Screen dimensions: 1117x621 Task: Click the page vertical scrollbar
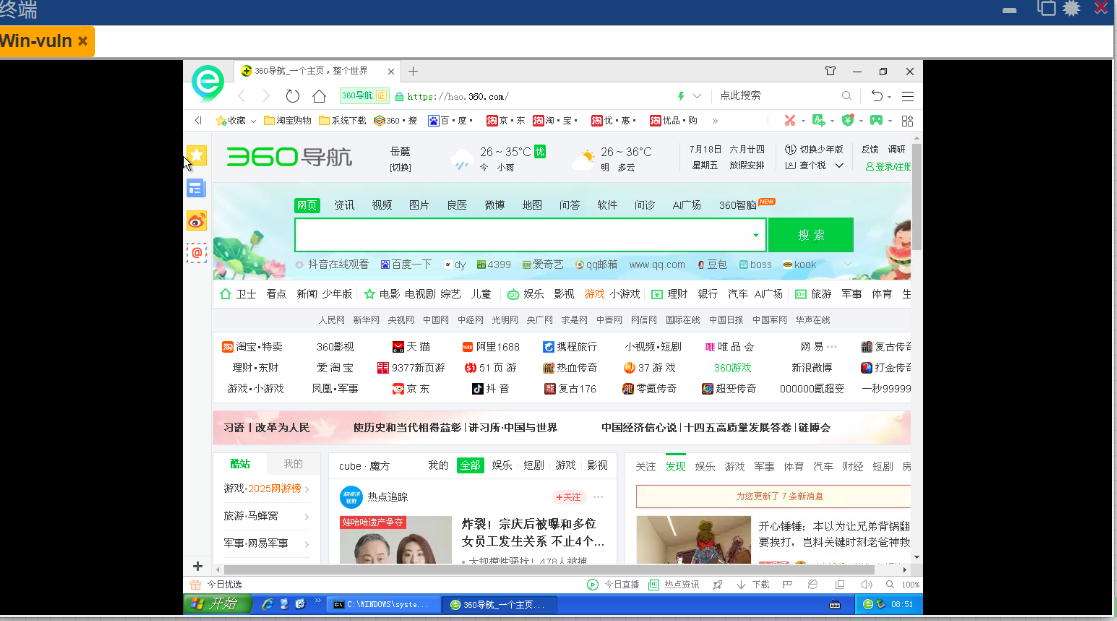pos(917,196)
